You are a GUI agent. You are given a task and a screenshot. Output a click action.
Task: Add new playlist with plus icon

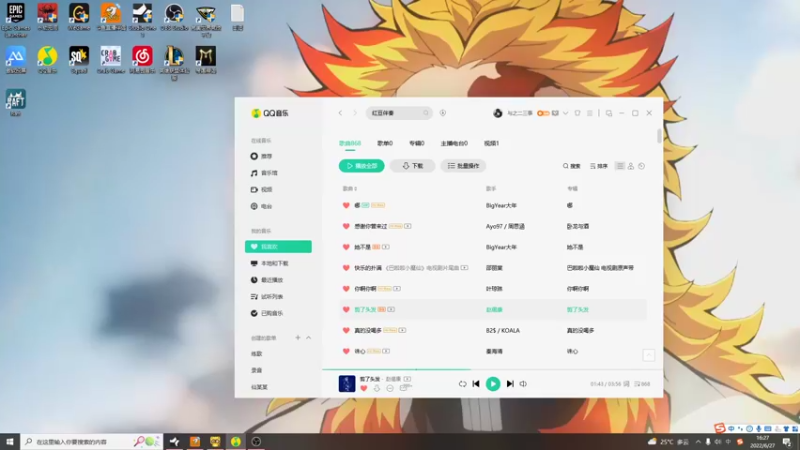tap(297, 338)
